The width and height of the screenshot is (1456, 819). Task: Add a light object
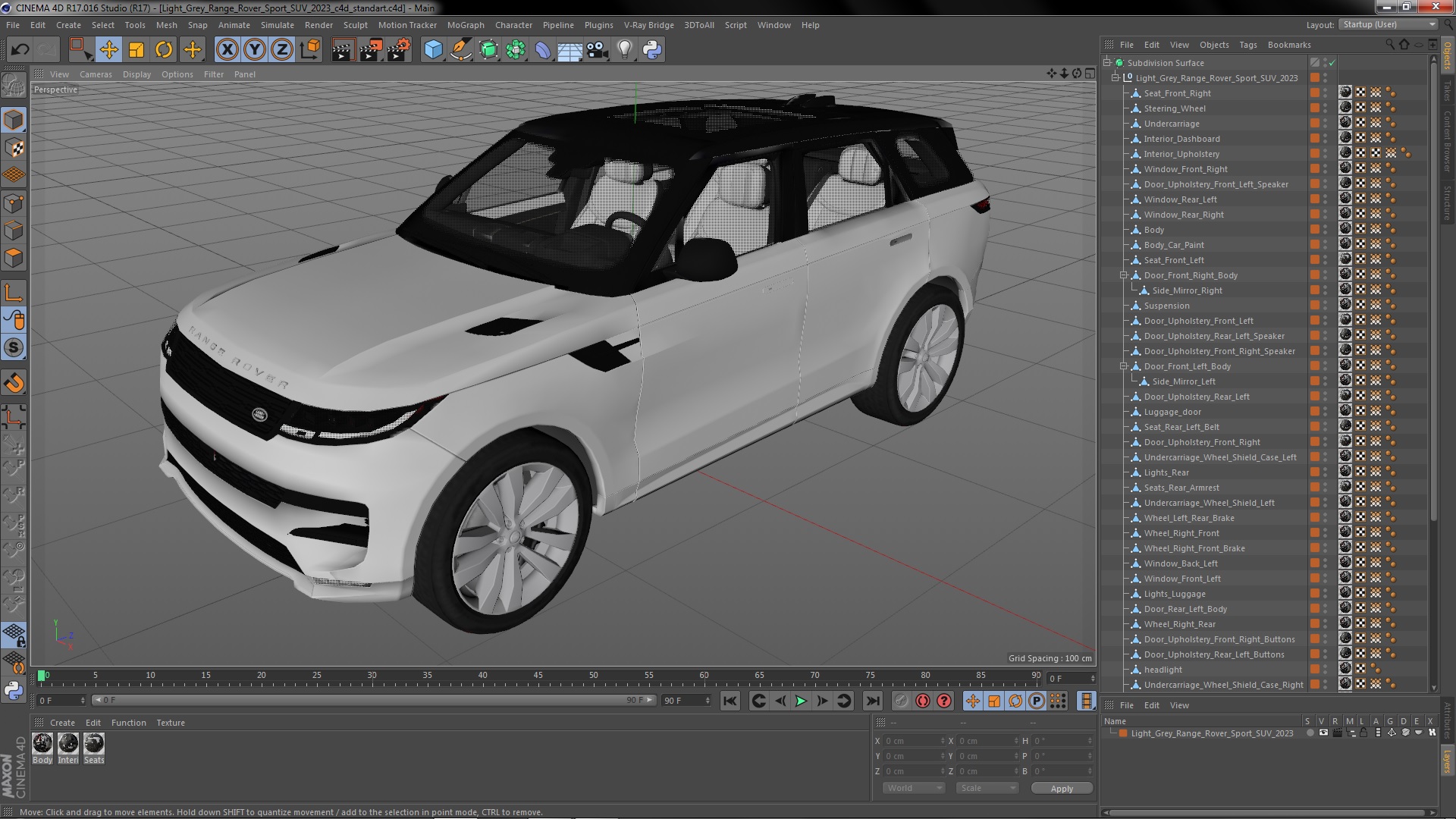pyautogui.click(x=625, y=50)
